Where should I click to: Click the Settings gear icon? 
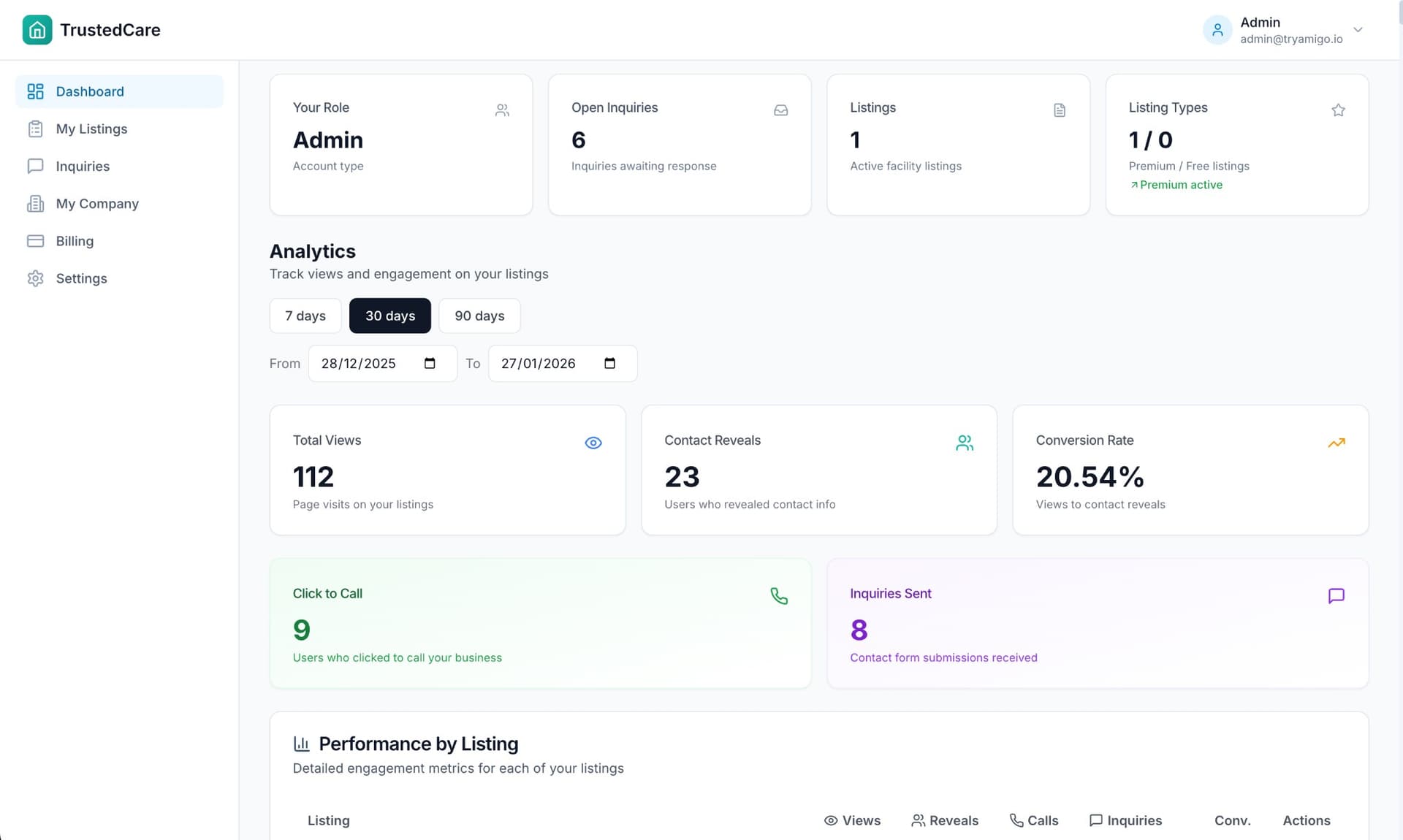tap(37, 278)
